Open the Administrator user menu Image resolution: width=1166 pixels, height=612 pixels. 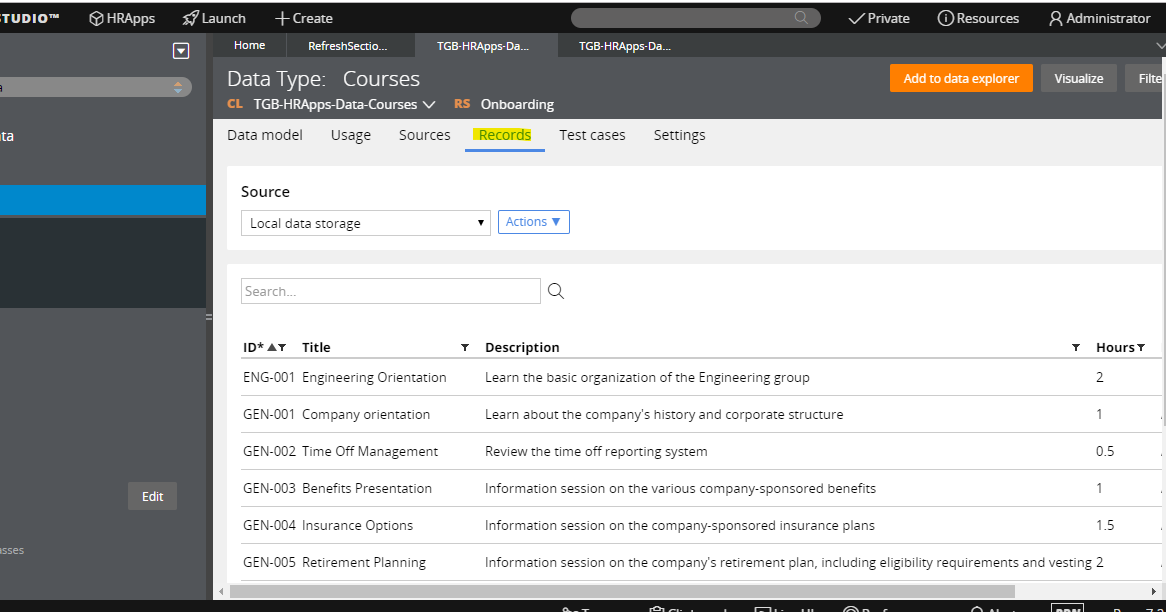[x=1099, y=18]
